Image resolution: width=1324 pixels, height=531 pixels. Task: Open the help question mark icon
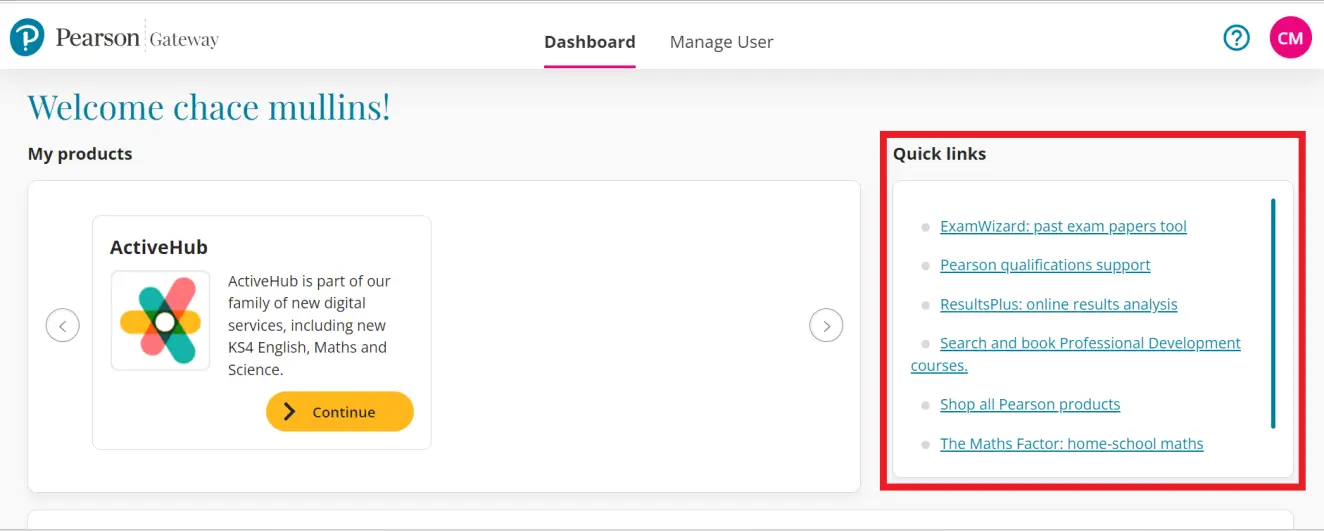click(1237, 38)
